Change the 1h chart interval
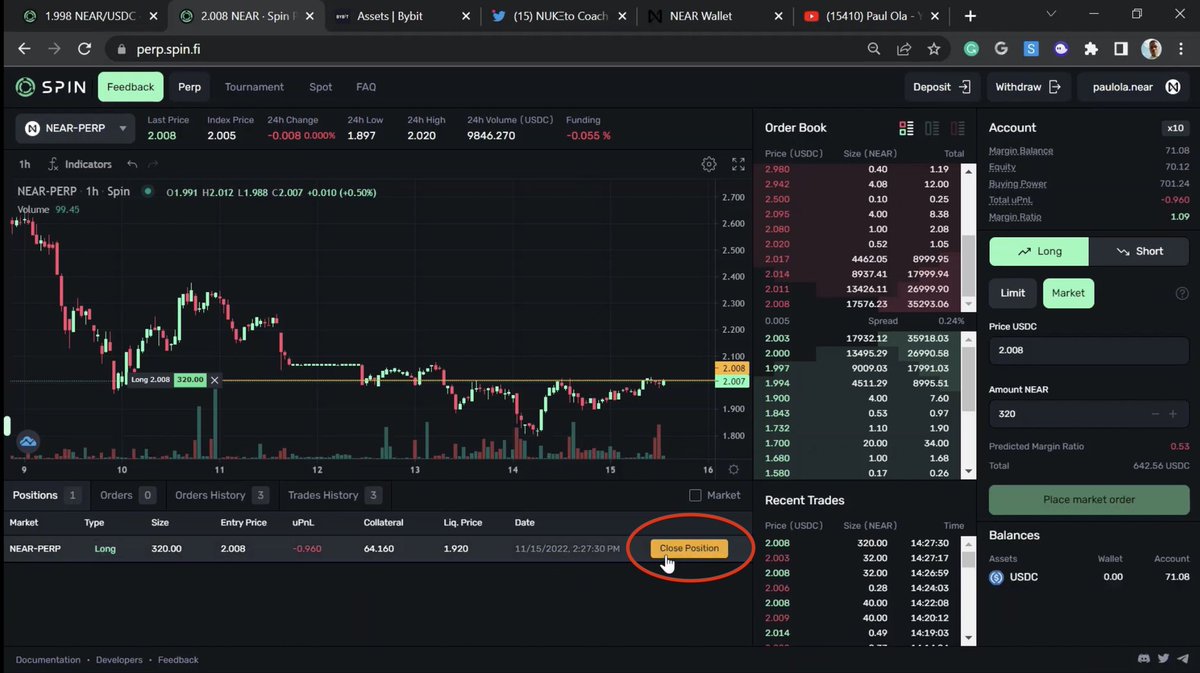1200x673 pixels. point(24,164)
